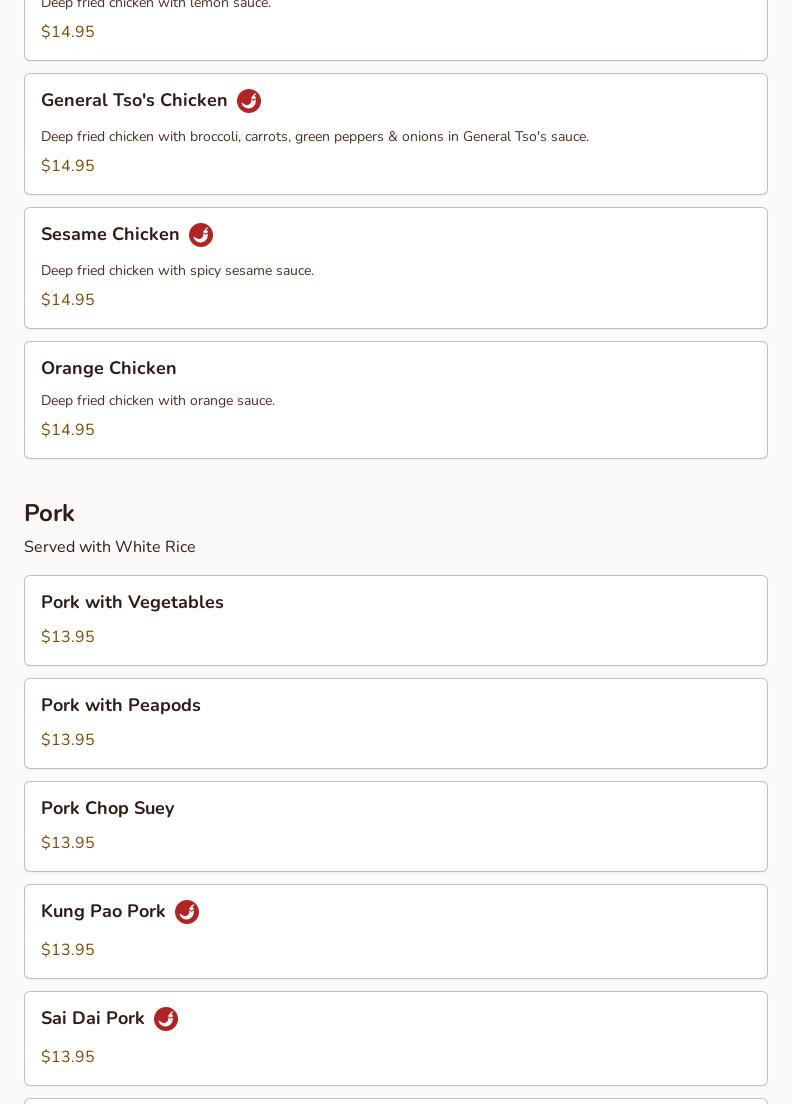The image size is (792, 1104).
Task: Click the $14.95 price under Orange Chicken
Action: coord(68,430)
